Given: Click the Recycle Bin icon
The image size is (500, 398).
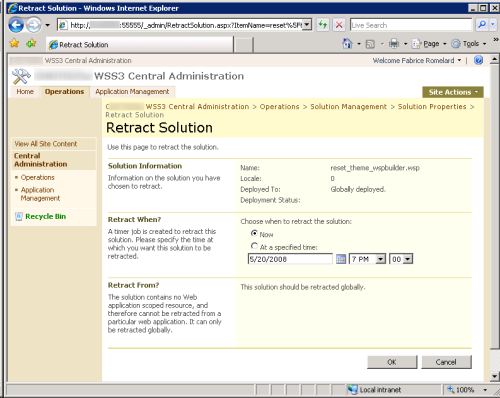Looking at the screenshot, I should [x=19, y=217].
